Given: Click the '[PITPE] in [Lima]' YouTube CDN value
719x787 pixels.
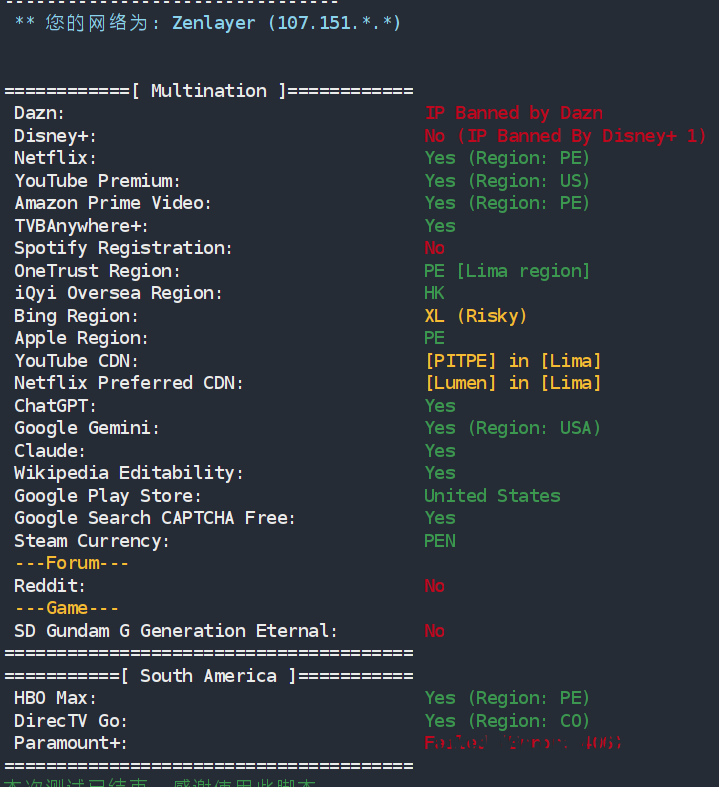Looking at the screenshot, I should click(x=512, y=361).
